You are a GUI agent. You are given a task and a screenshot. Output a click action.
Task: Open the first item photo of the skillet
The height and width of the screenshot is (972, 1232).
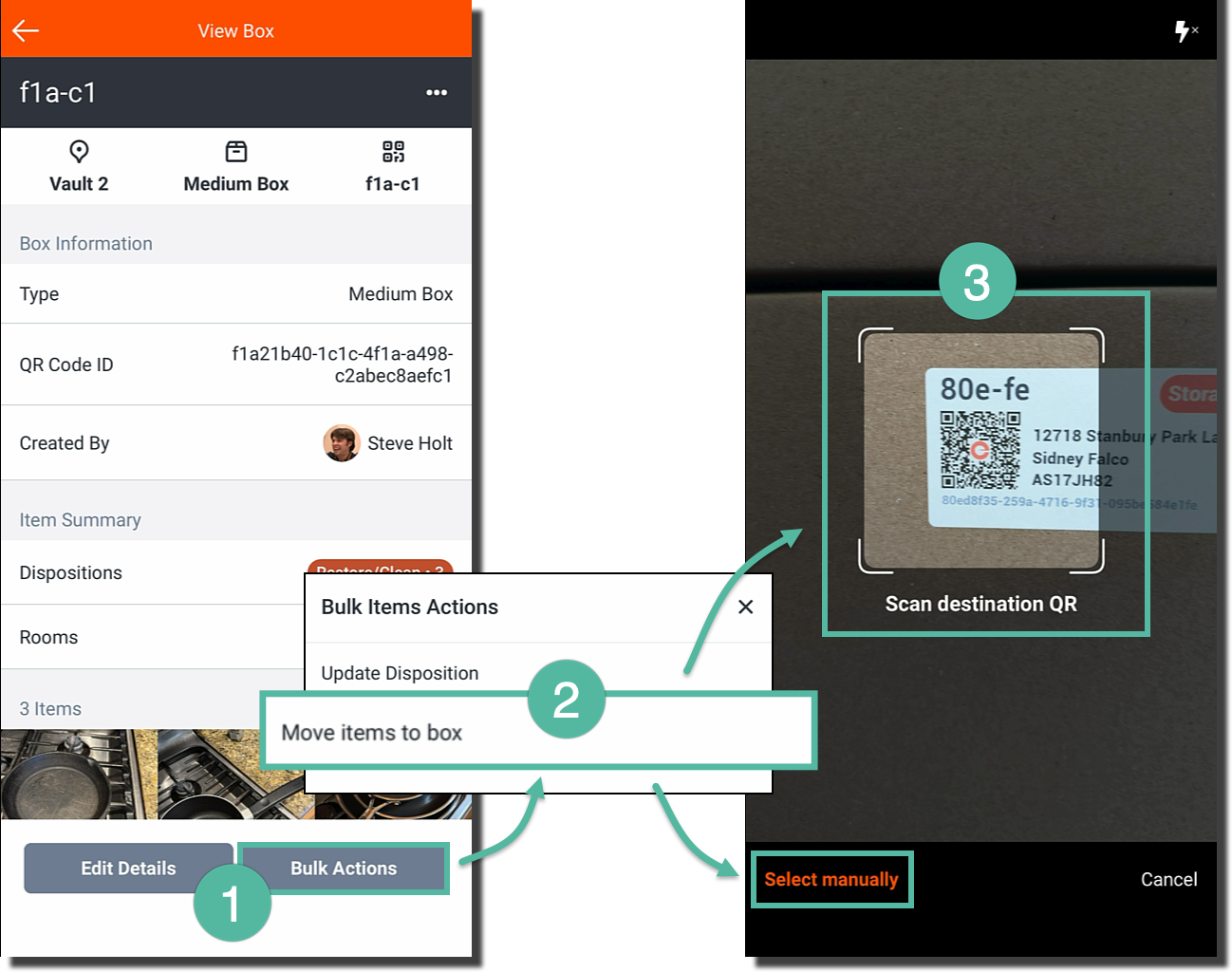[x=79, y=774]
